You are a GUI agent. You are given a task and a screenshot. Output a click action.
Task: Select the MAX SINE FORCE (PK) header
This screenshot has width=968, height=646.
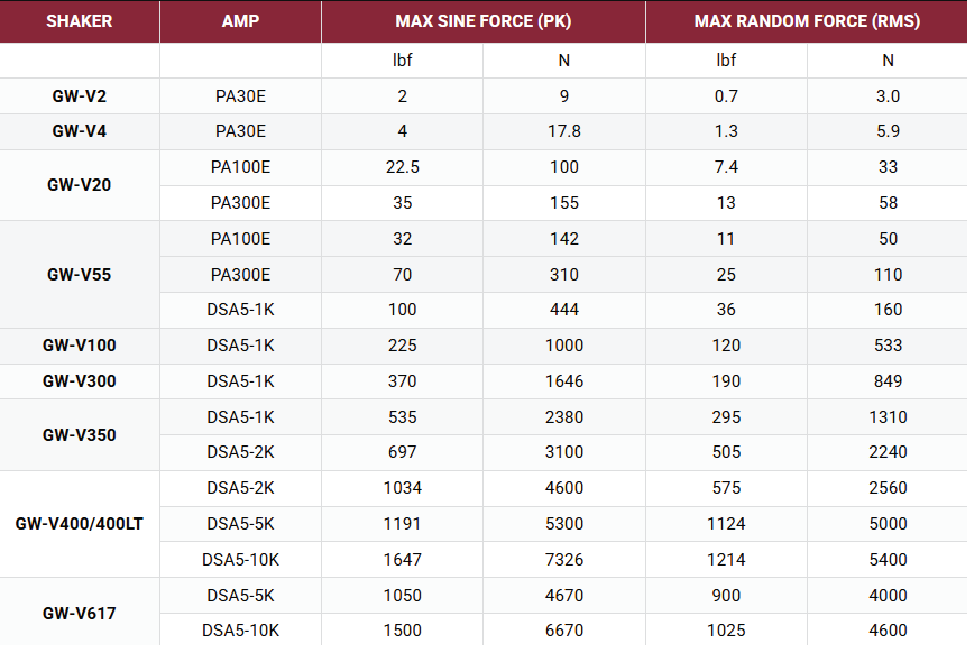coord(483,21)
